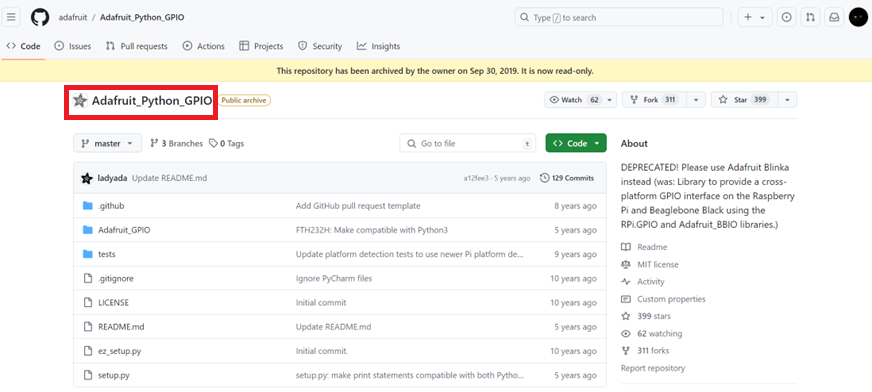
Task: Open the Insights tab
Action: point(378,46)
